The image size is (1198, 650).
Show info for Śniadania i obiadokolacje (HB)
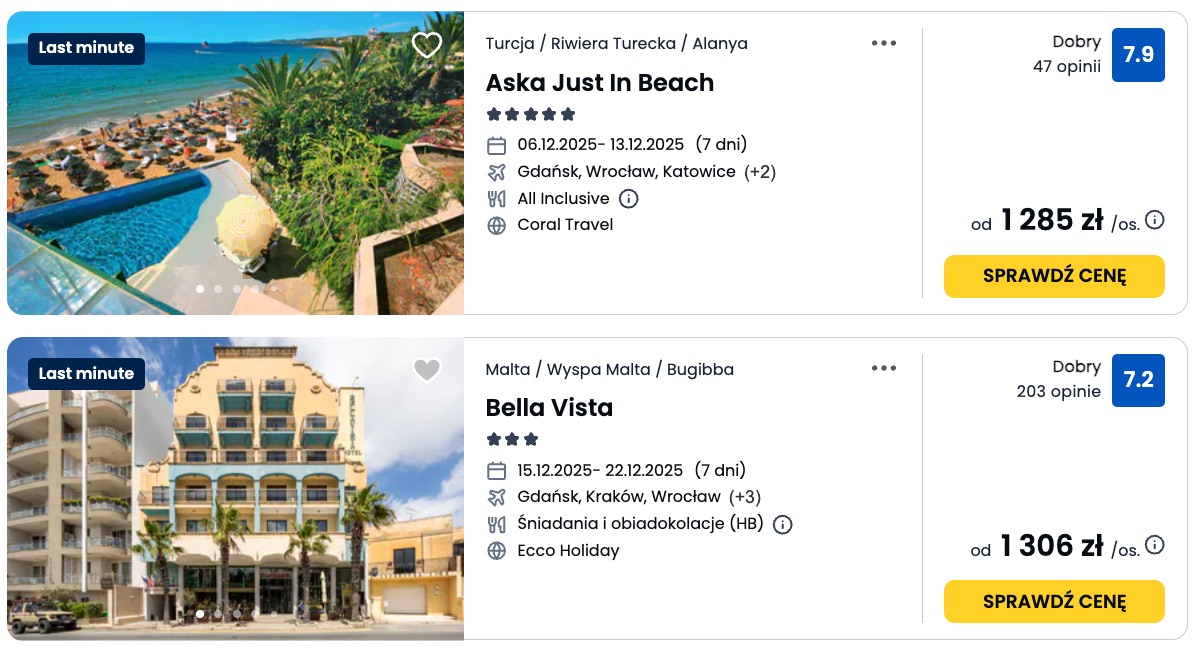783,524
